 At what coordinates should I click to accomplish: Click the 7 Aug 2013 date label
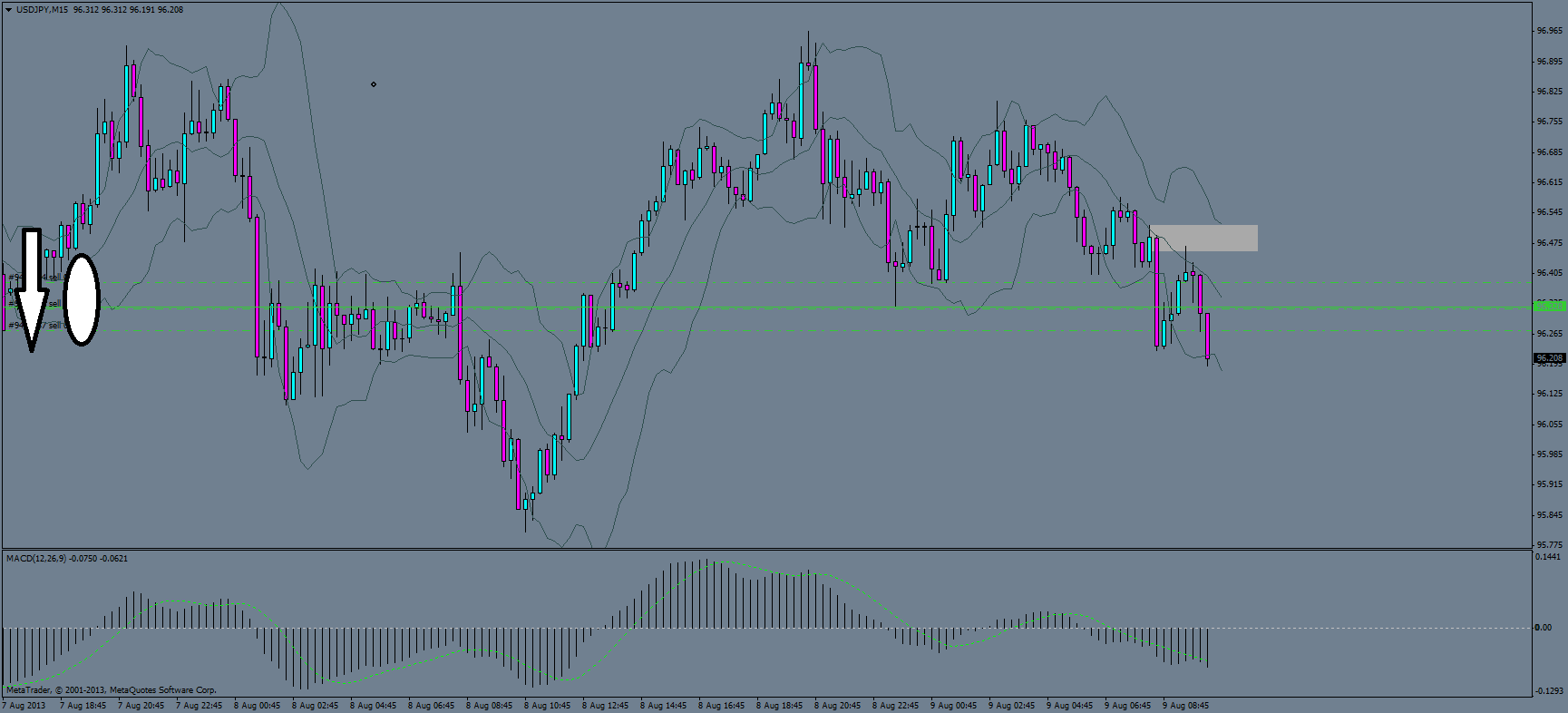(24, 705)
